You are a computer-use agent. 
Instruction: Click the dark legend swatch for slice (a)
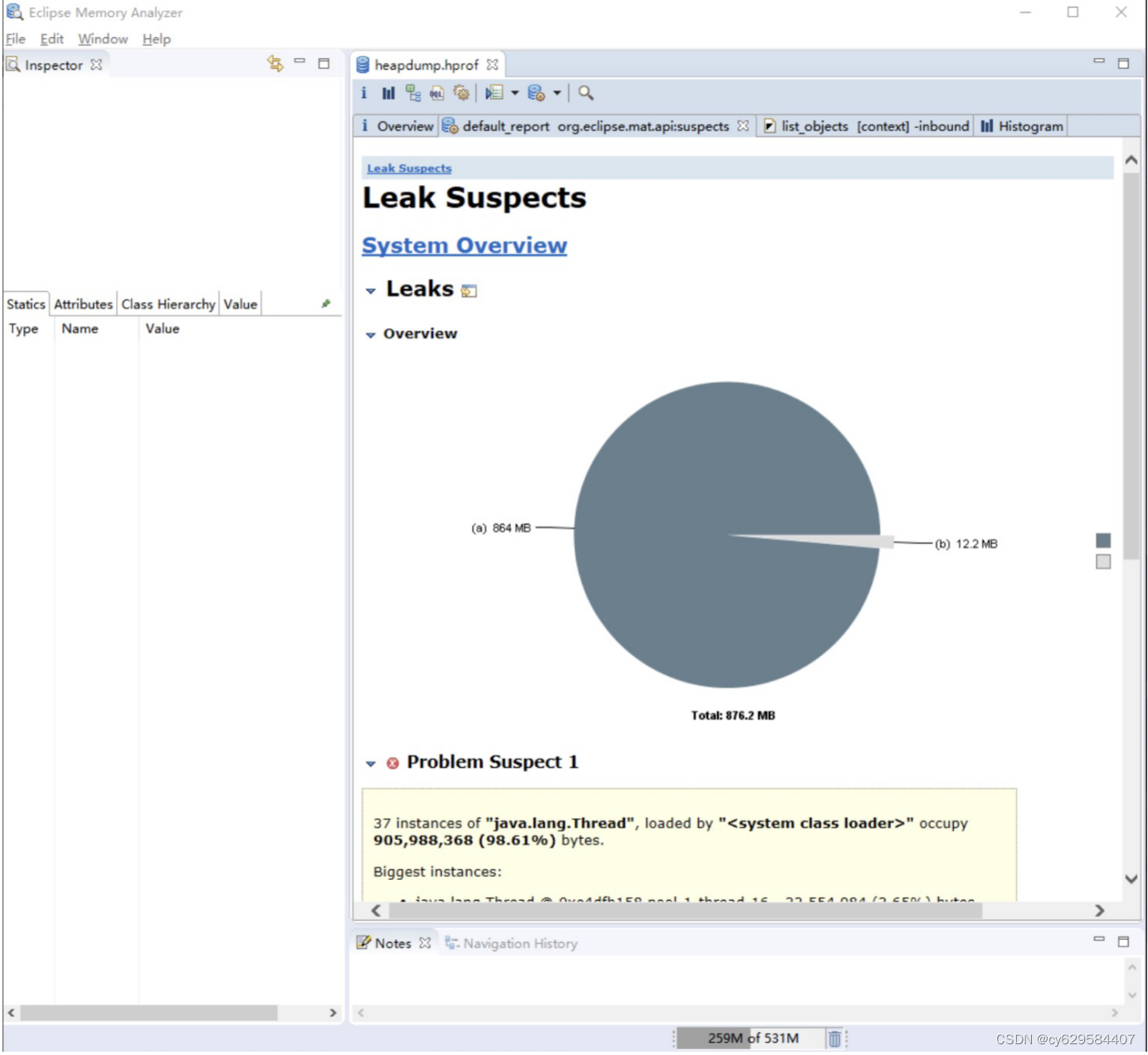[1103, 541]
